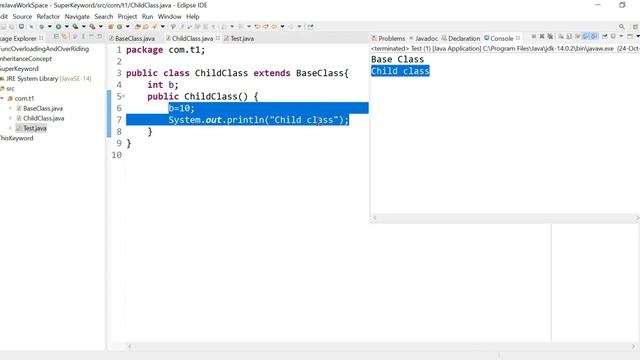The width and height of the screenshot is (640, 360).
Task: Clear Console using its toolbar icon
Action: (560, 36)
